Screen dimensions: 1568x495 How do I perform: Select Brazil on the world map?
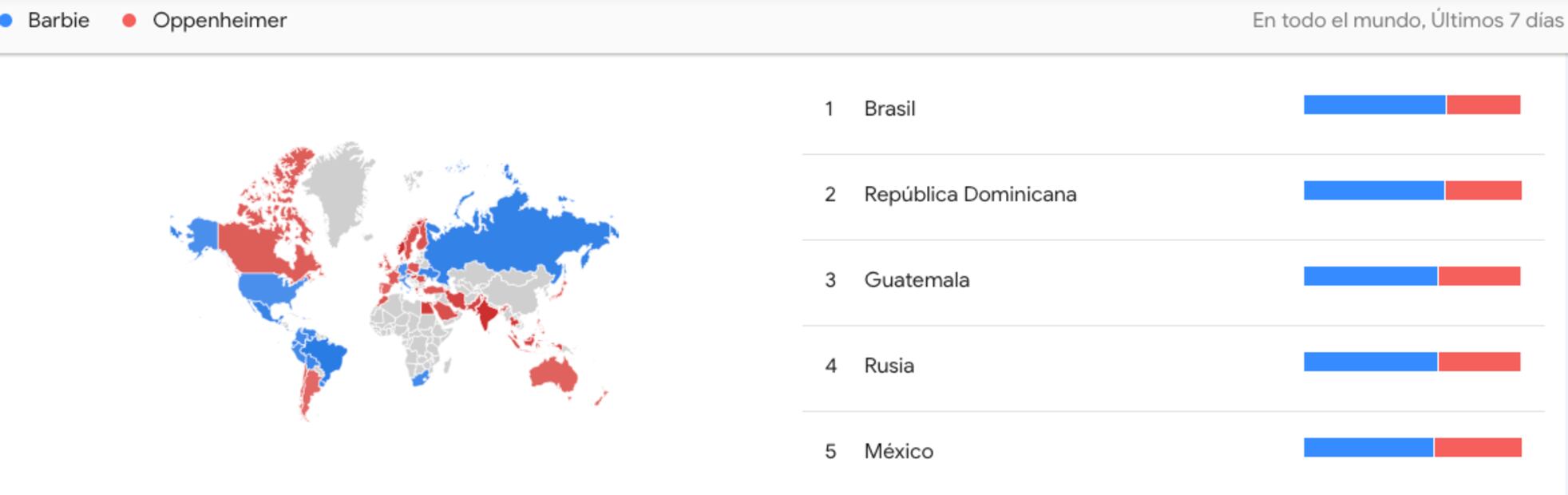click(x=323, y=357)
